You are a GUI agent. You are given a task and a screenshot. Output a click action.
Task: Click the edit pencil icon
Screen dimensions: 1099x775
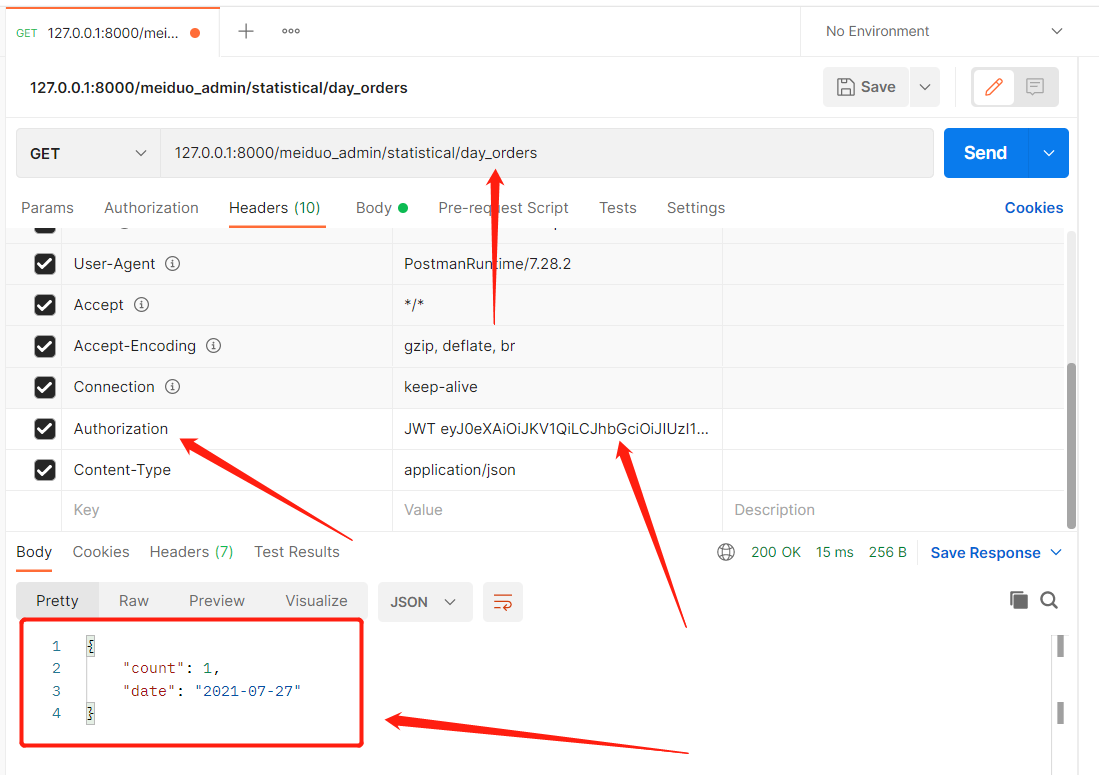993,87
